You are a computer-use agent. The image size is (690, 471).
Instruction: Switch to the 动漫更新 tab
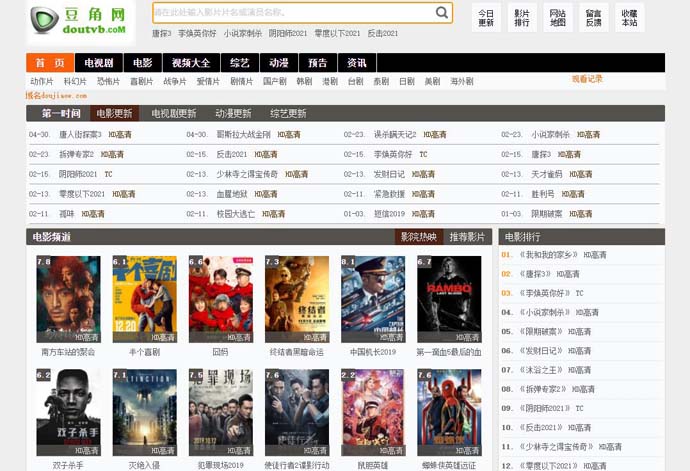click(x=233, y=114)
